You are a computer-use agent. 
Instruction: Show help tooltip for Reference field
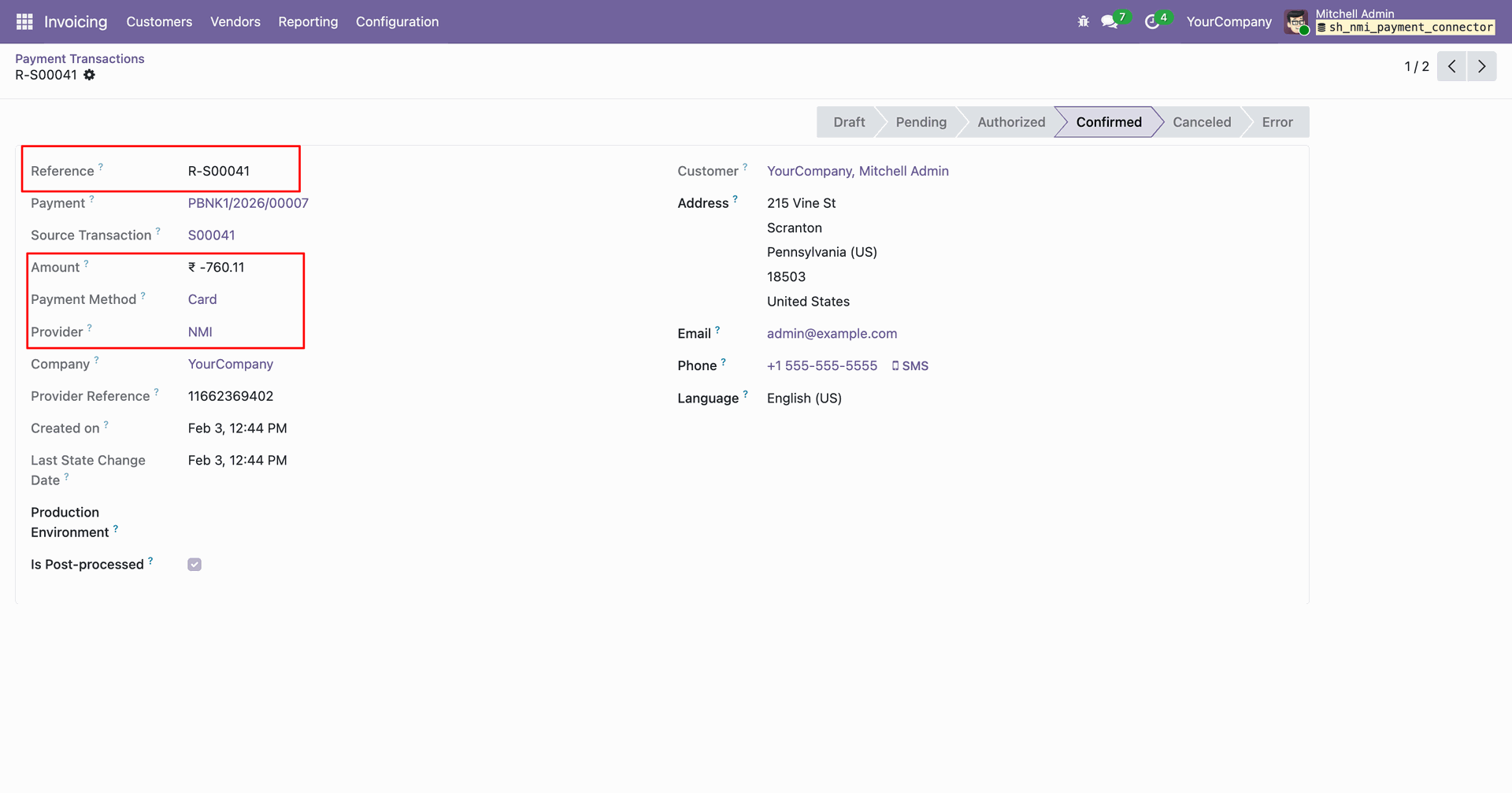pyautogui.click(x=101, y=166)
